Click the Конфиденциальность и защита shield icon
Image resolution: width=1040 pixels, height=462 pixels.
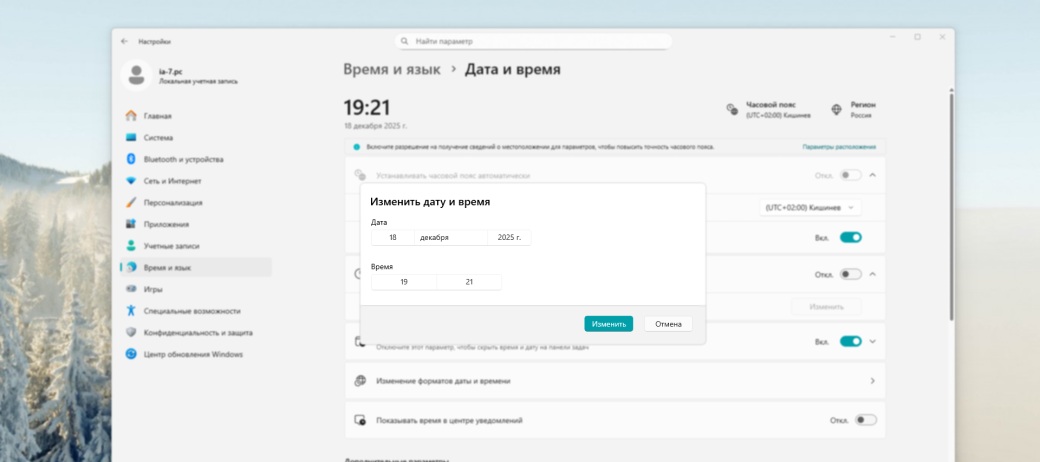pyautogui.click(x=131, y=332)
